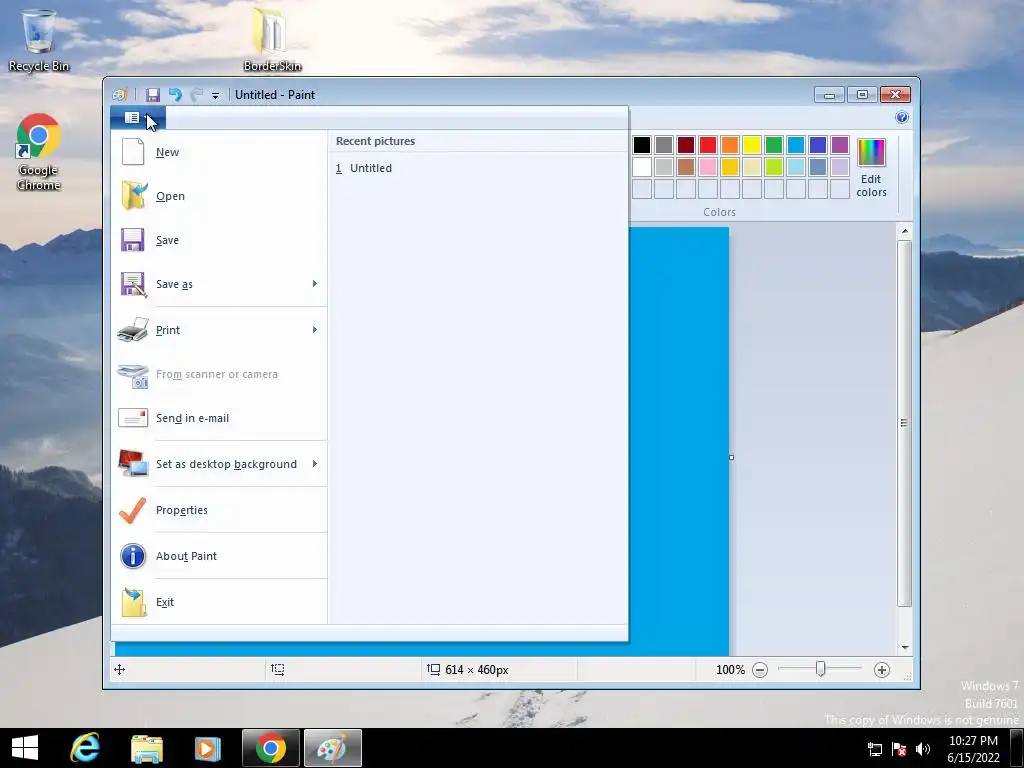Pick the green color swatch

click(x=774, y=144)
